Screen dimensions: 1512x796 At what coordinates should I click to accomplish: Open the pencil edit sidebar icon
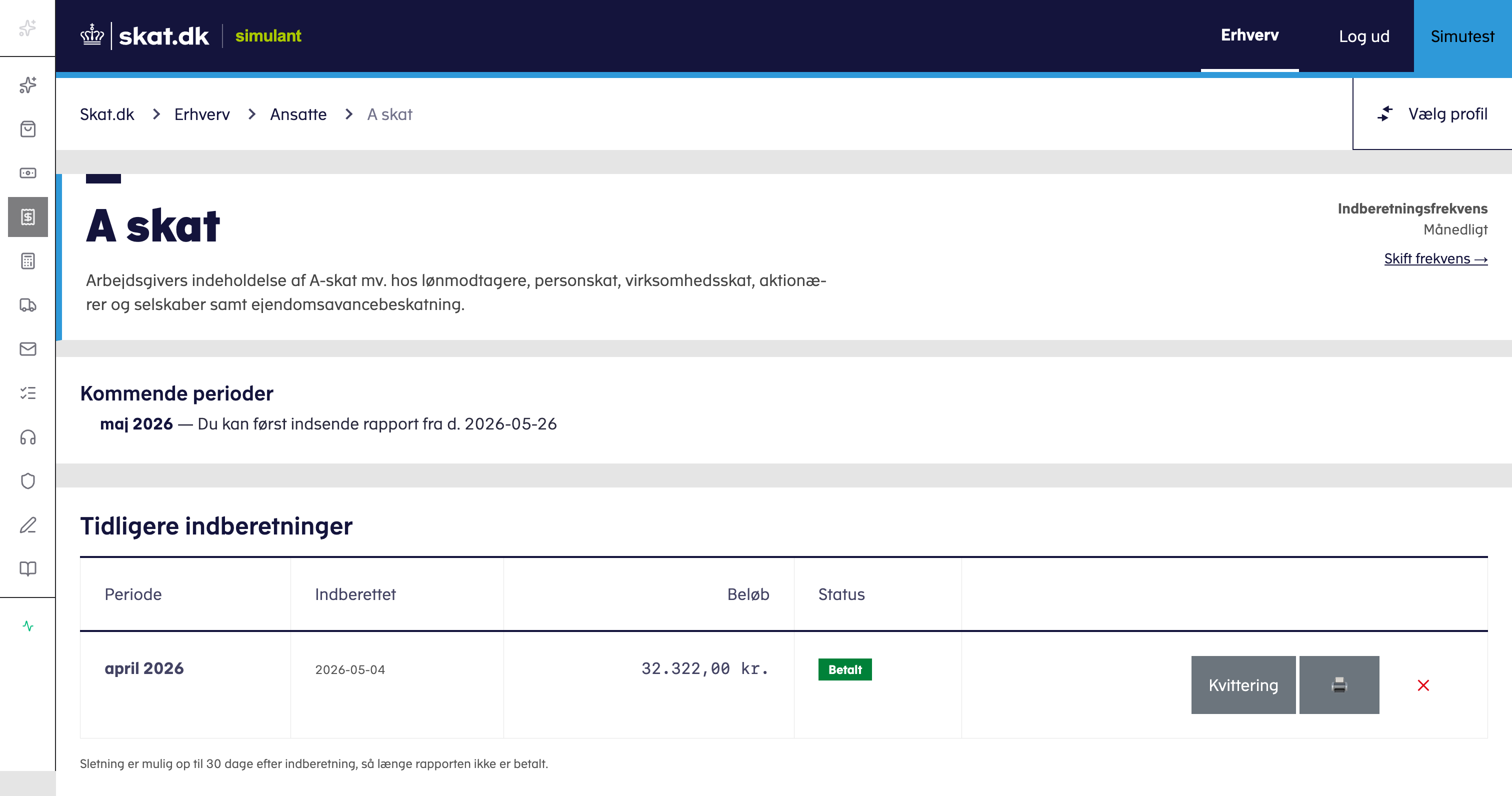[x=27, y=525]
